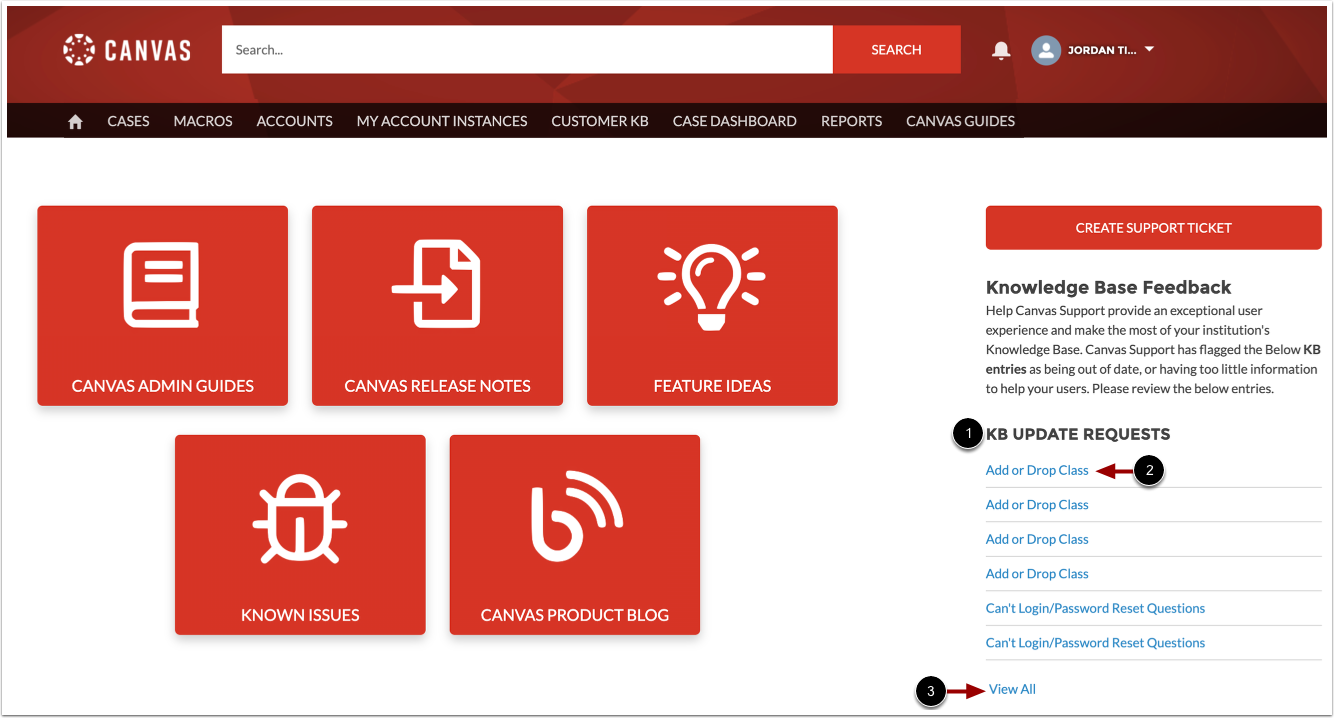Click the document arrow icon on Release Notes
Image resolution: width=1334 pixels, height=718 pixels.
(437, 284)
